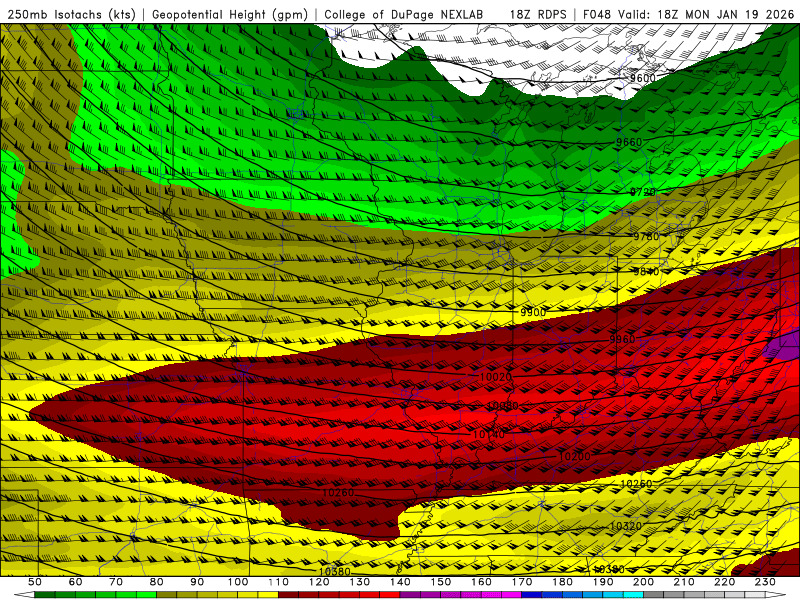The image size is (800, 600).
Task: Click the 10140 contour label
Action: coord(489,434)
